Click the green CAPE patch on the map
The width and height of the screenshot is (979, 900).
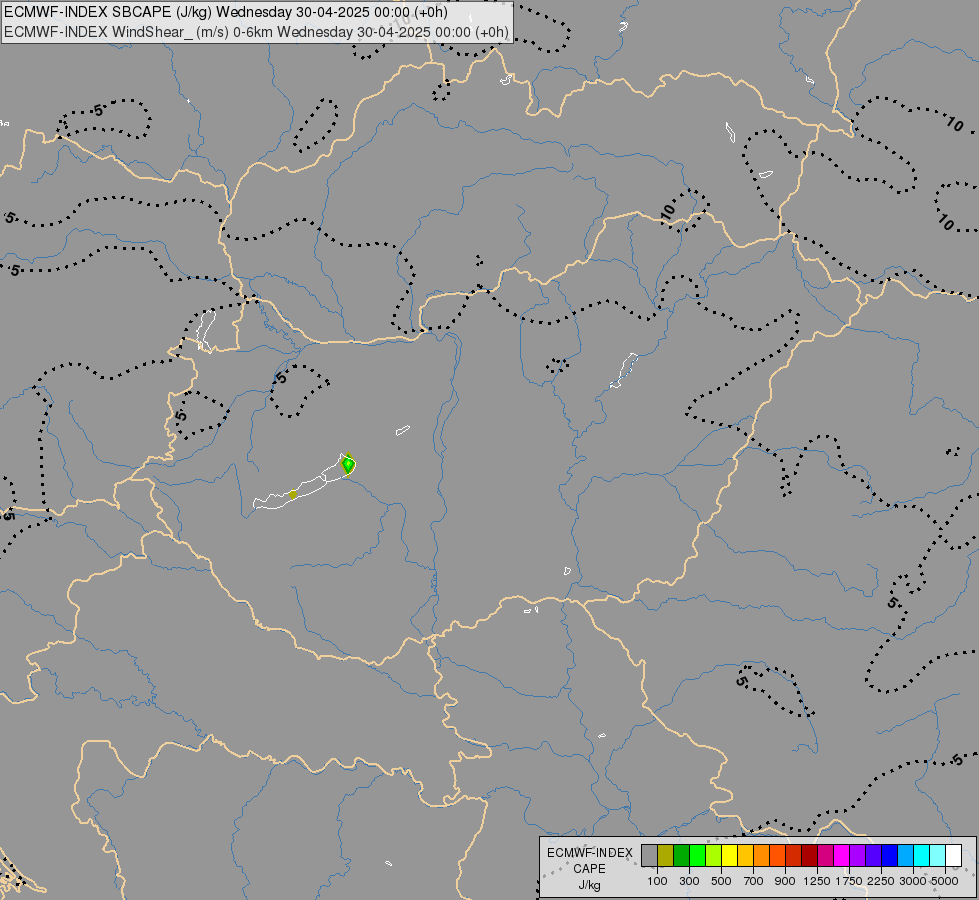tap(348, 464)
